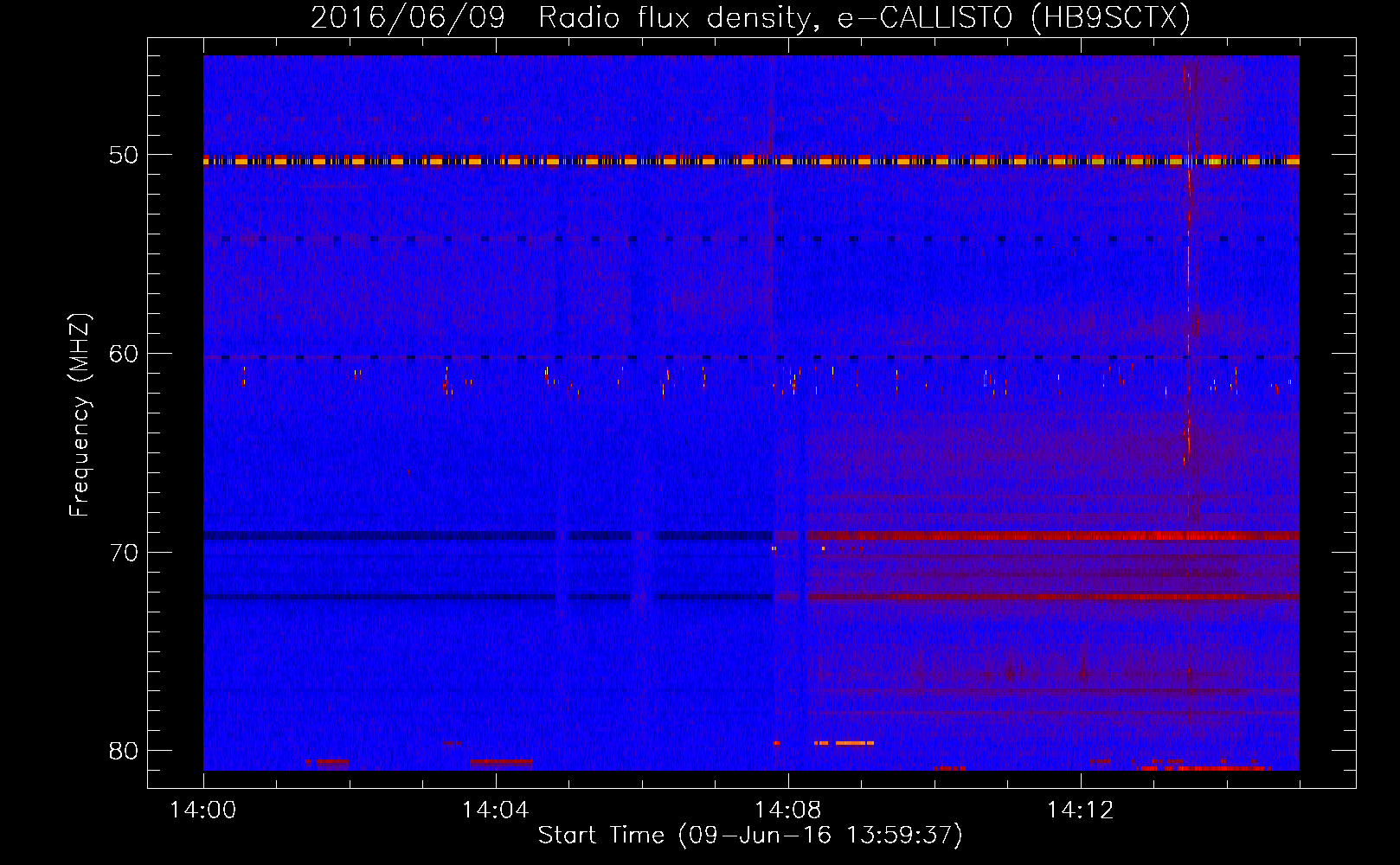1400x865 pixels.
Task: Click the '14:12' time tick label
Action: point(1080,811)
